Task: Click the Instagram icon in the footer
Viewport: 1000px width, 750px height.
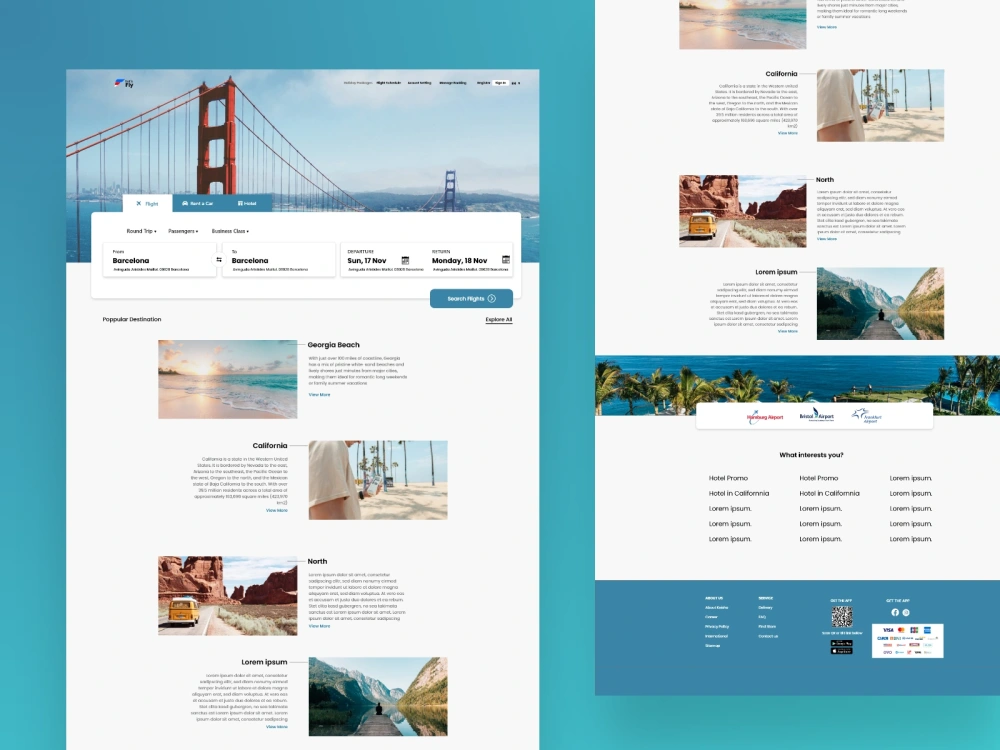Action: pyautogui.click(x=906, y=612)
